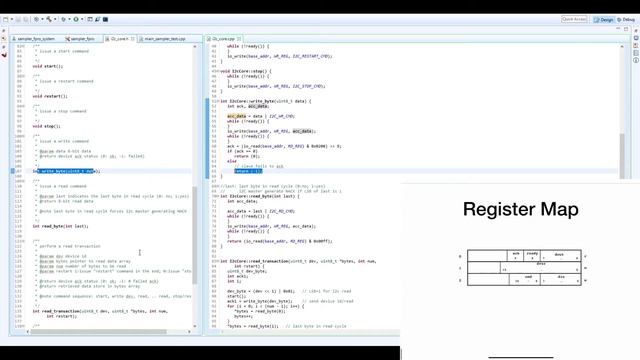Expand the hammer Build dropdown arrow
This screenshot has width=640, height=360.
(x=55, y=19)
